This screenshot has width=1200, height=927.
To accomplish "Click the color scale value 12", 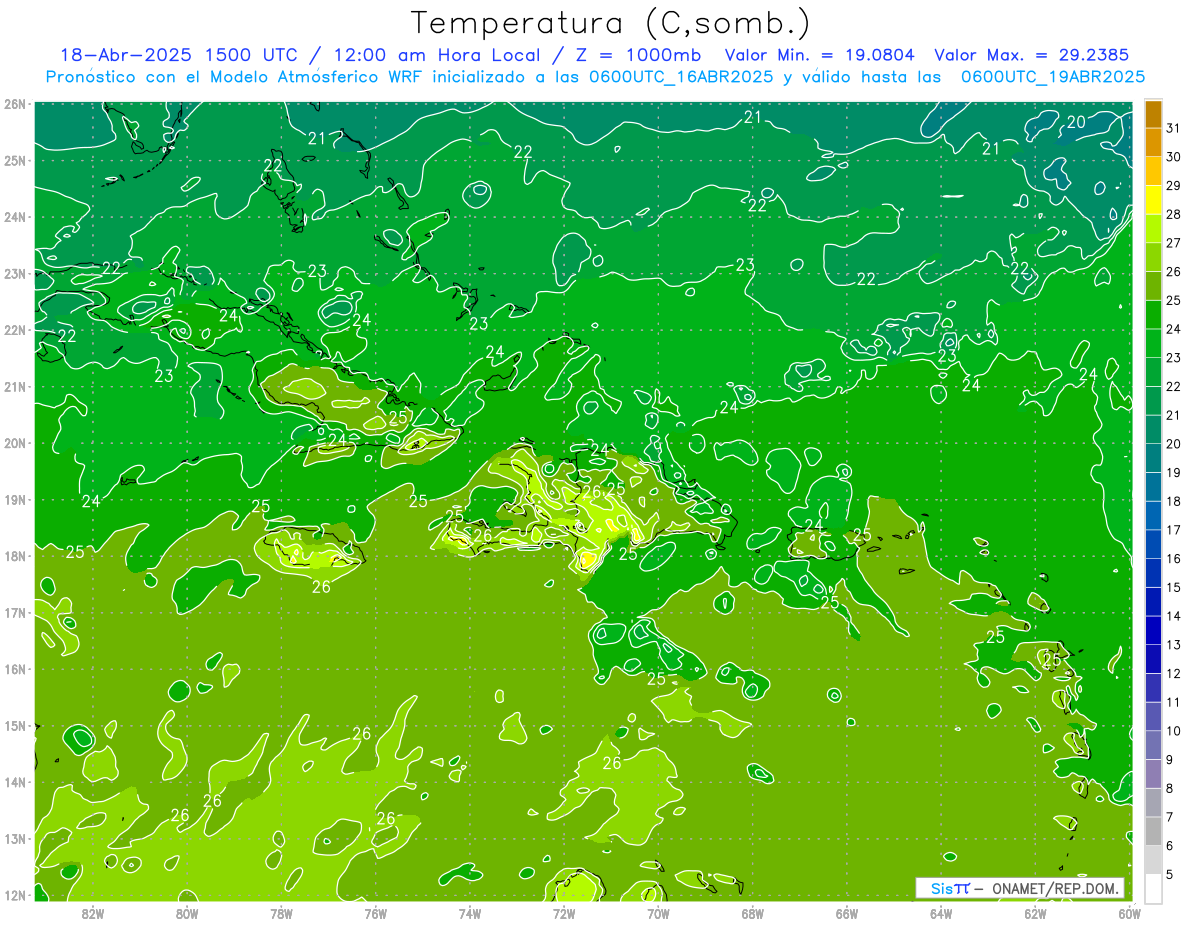I will pyautogui.click(x=1173, y=673).
